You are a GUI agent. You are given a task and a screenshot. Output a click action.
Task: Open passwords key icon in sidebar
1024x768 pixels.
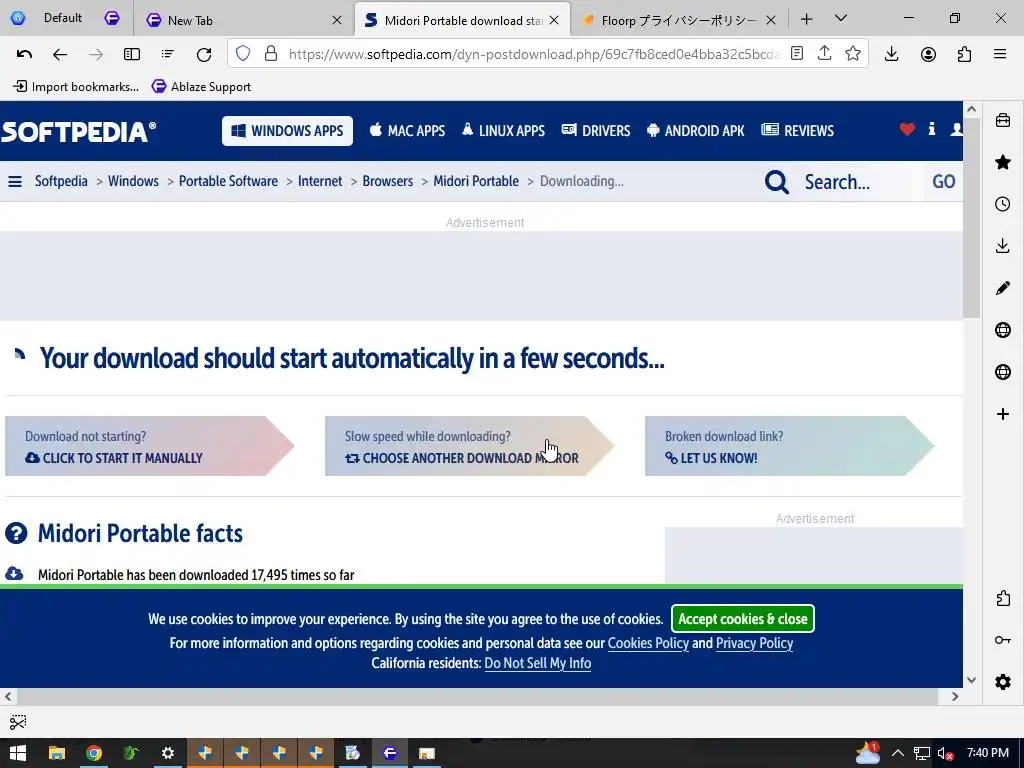click(x=1003, y=640)
